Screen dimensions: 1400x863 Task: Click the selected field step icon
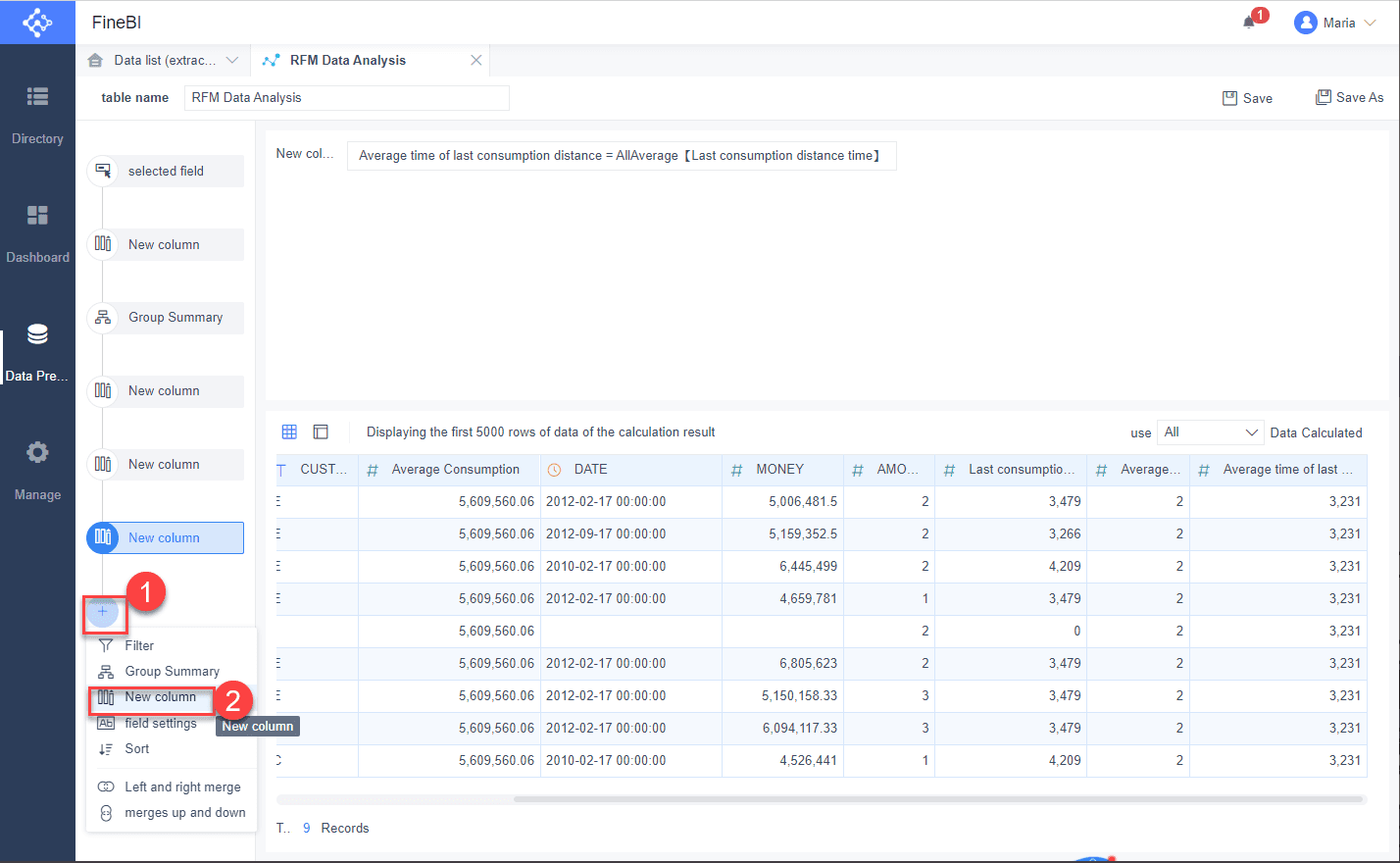[x=102, y=171]
